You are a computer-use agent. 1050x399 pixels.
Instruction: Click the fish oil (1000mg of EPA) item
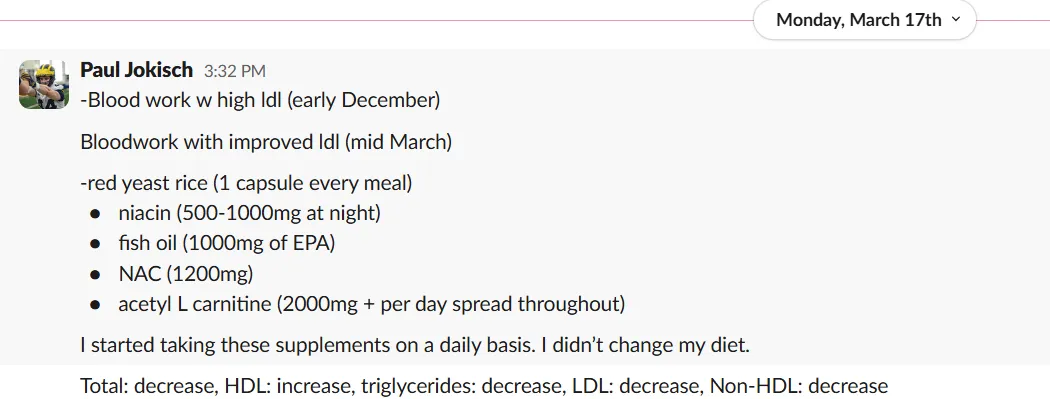click(227, 243)
